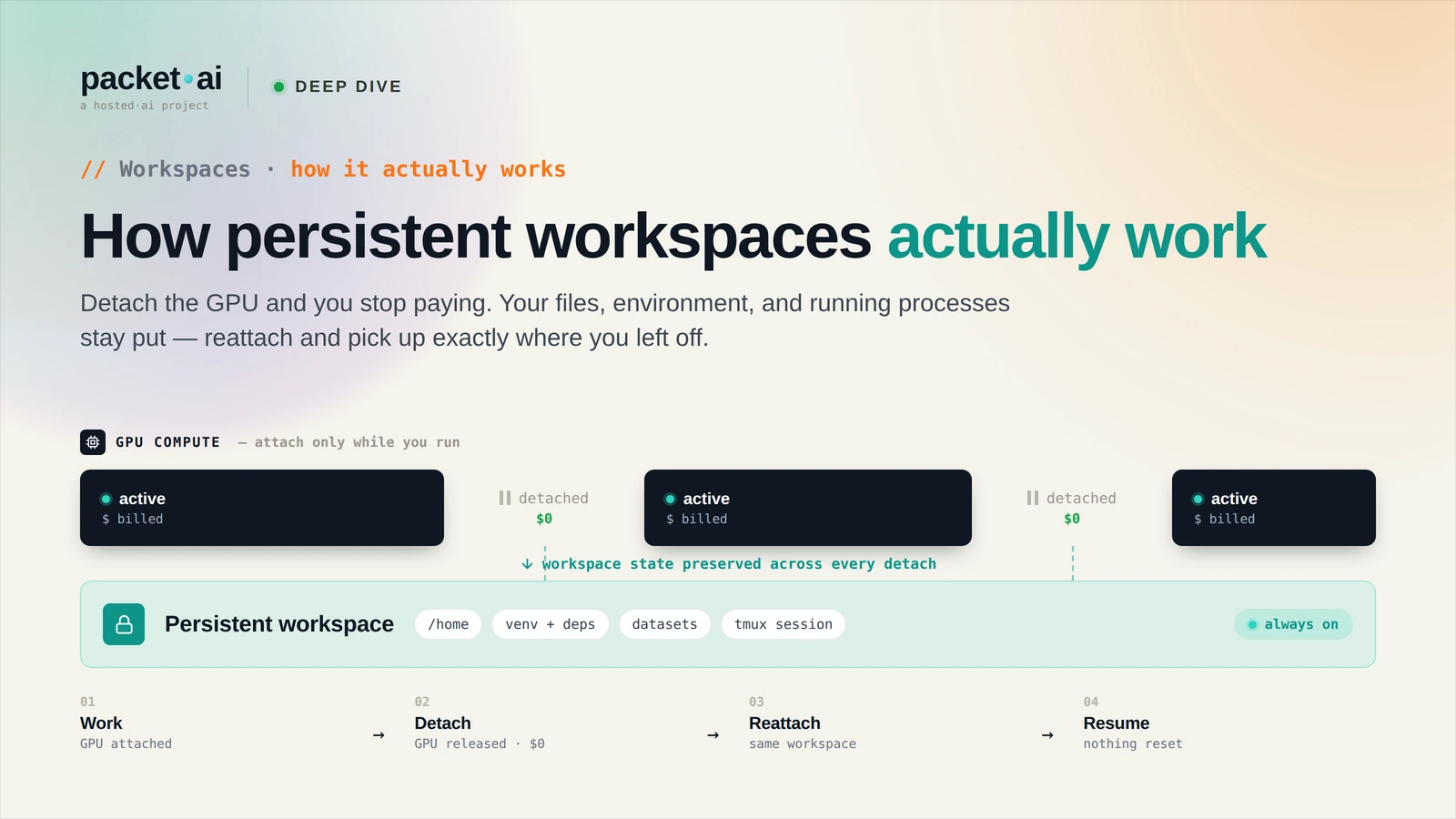Click the "// Workspaces" breadcrumb text
The height and width of the screenshot is (819, 1456).
point(166,169)
